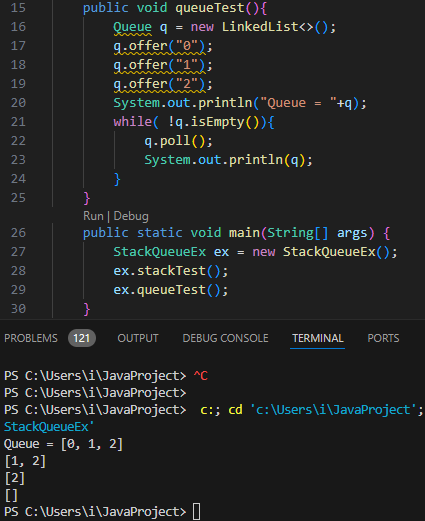
Task: Click the StackQueueEx type at start of line 27
Action: pos(160,252)
